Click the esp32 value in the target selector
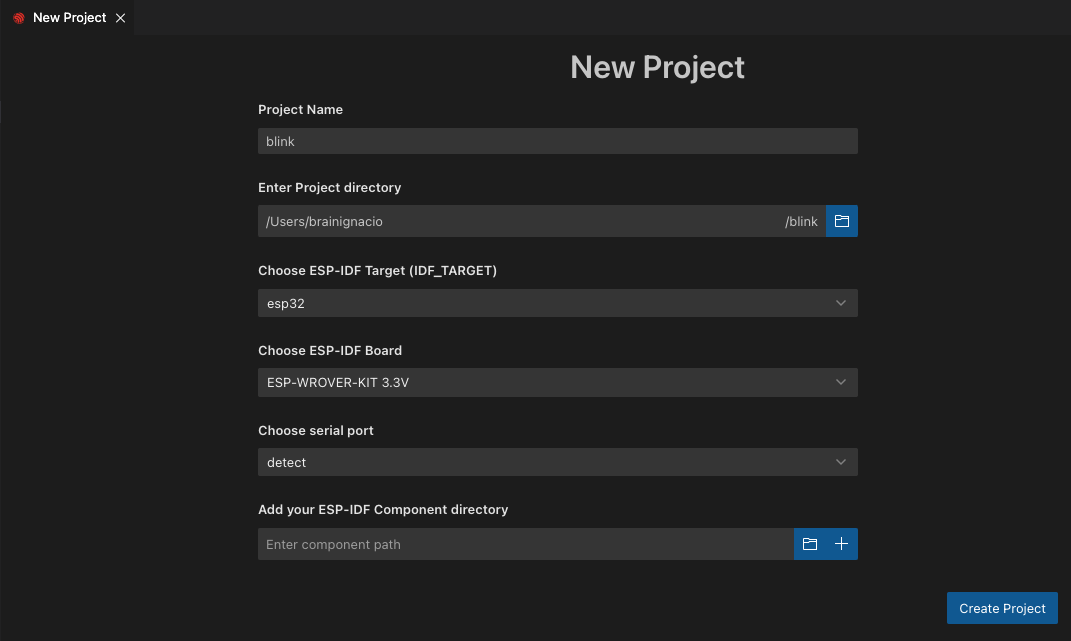This screenshot has height=641, width=1071. point(286,302)
